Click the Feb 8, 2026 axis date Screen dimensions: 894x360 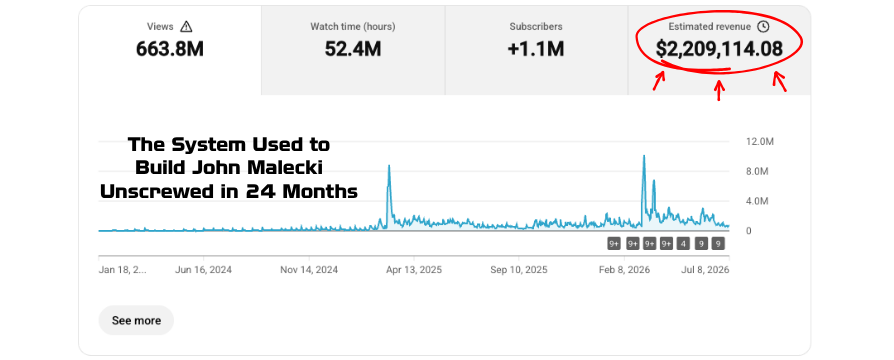click(x=624, y=270)
